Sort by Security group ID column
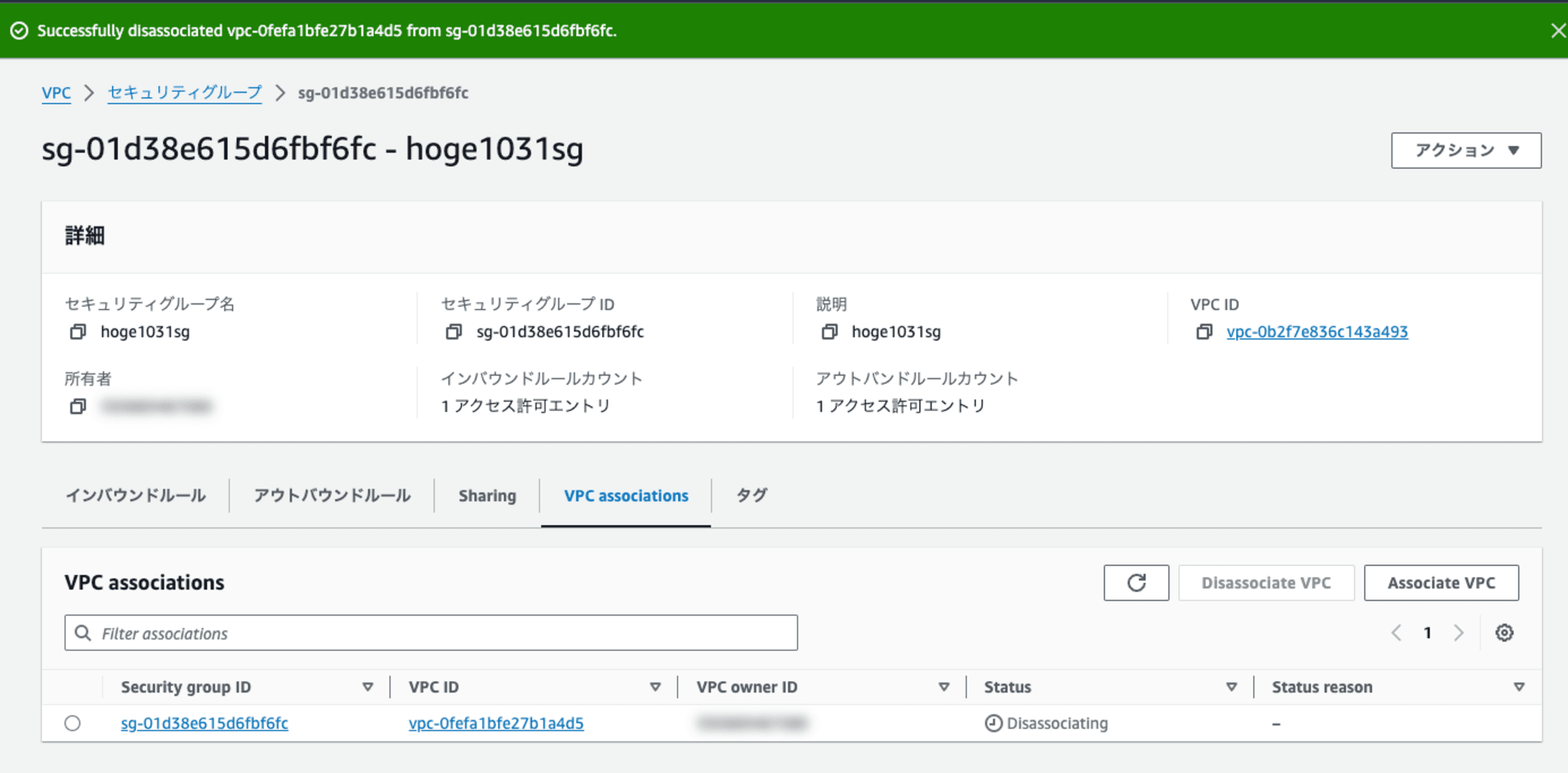Image resolution: width=1568 pixels, height=773 pixels. pyautogui.click(x=367, y=687)
